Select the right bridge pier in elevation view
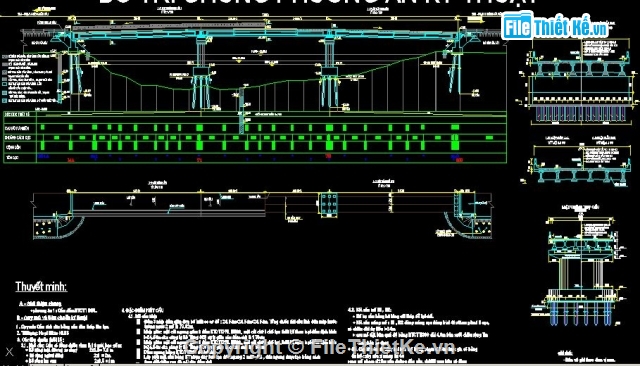640x366 pixels. point(330,71)
